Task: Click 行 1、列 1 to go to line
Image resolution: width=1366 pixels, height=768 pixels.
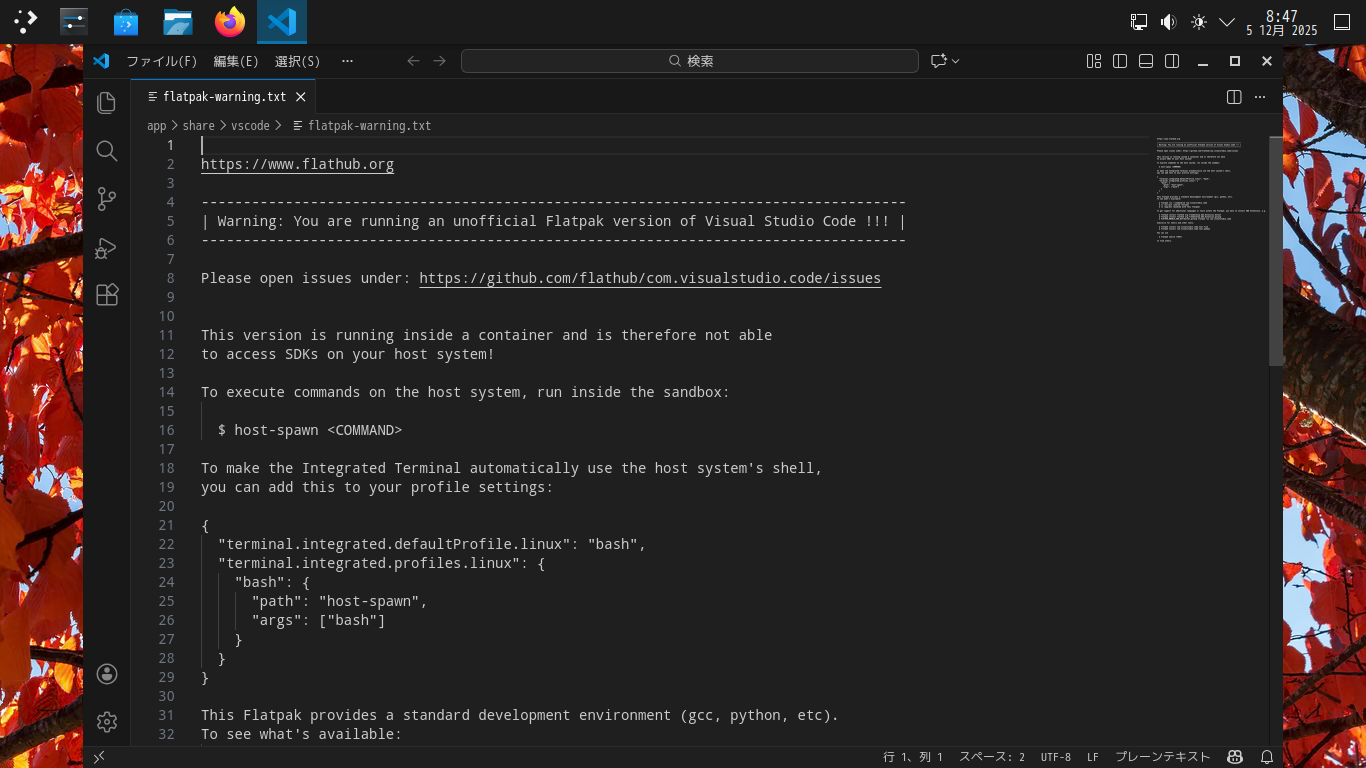Action: point(913,757)
